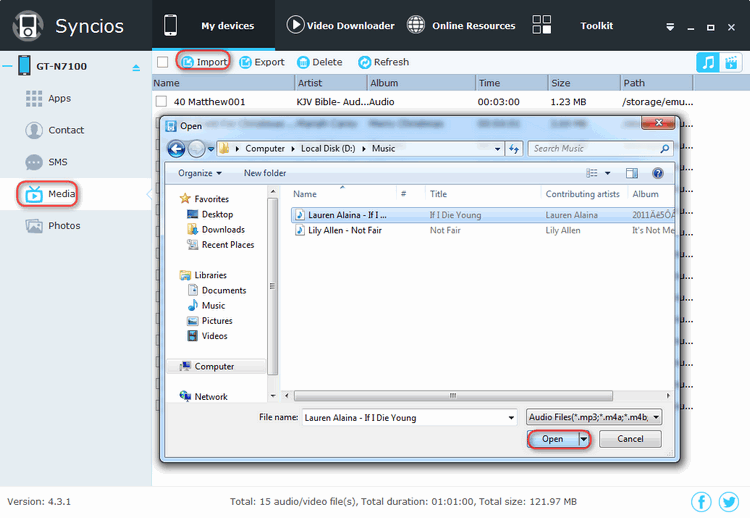This screenshot has width=750, height=518.
Task: Open the view options dropdown arrow
Action: tap(608, 173)
